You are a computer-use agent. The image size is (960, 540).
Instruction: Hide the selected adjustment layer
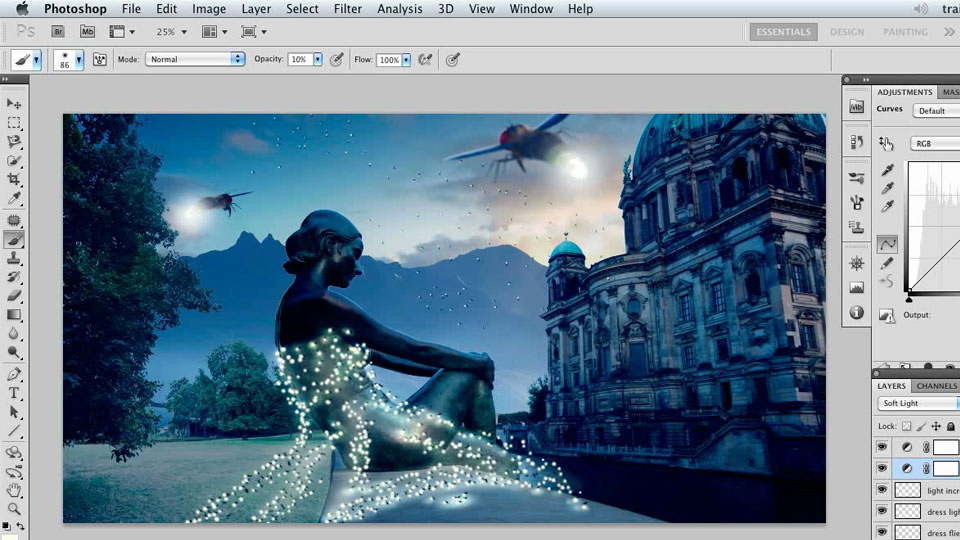[x=882, y=468]
